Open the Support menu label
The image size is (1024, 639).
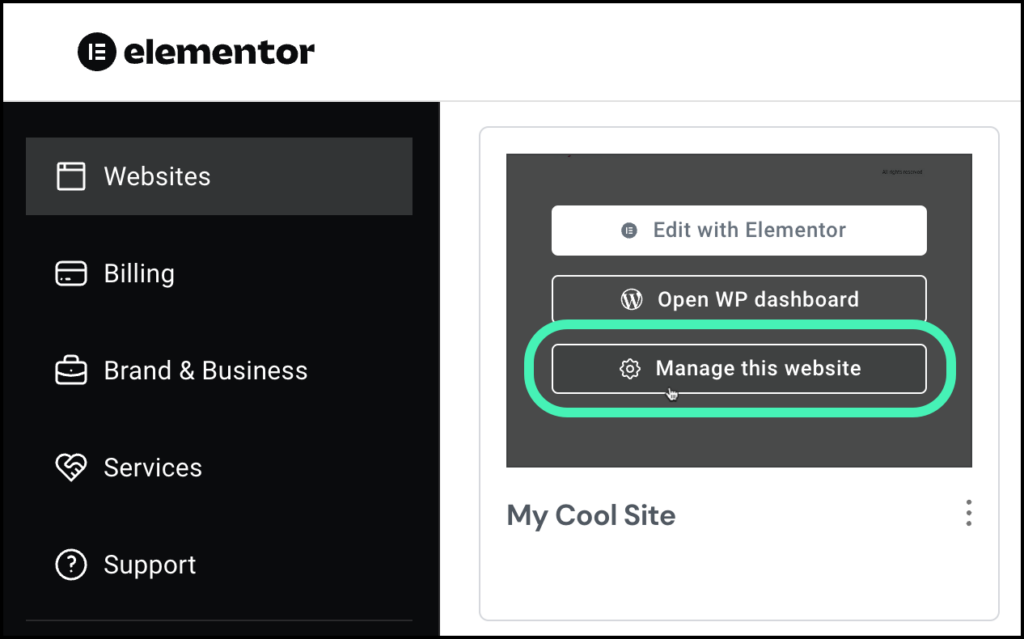point(150,565)
